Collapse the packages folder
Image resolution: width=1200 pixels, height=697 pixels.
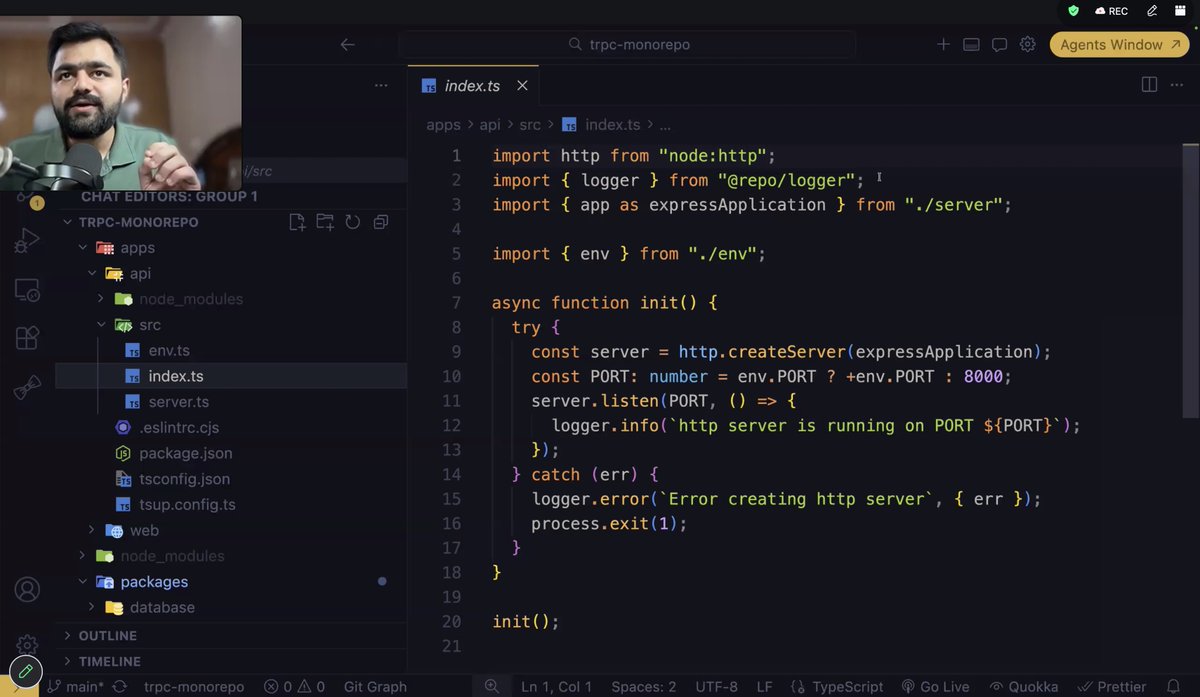point(82,582)
